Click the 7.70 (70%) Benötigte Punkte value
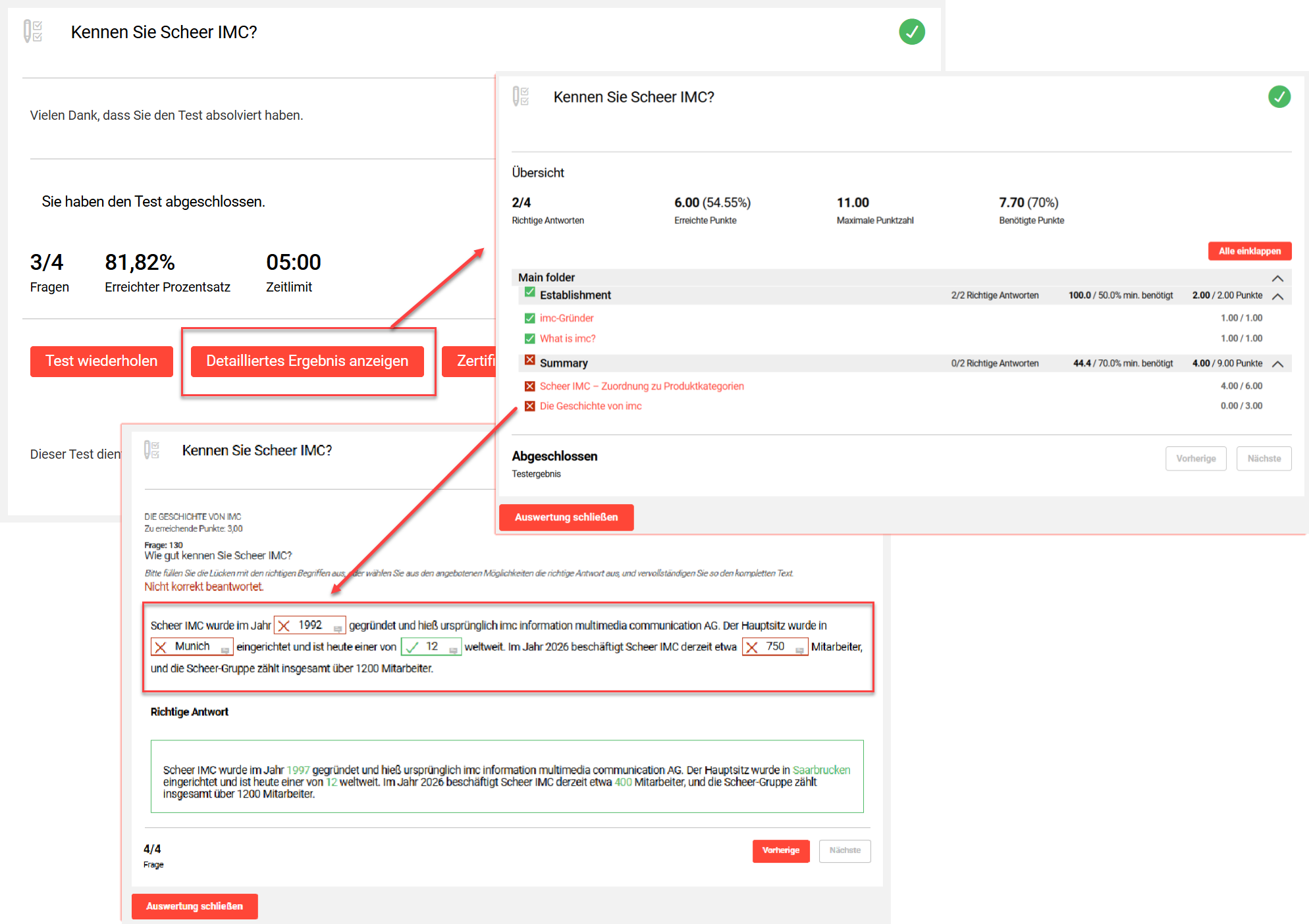Image resolution: width=1309 pixels, height=924 pixels. 1028,202
